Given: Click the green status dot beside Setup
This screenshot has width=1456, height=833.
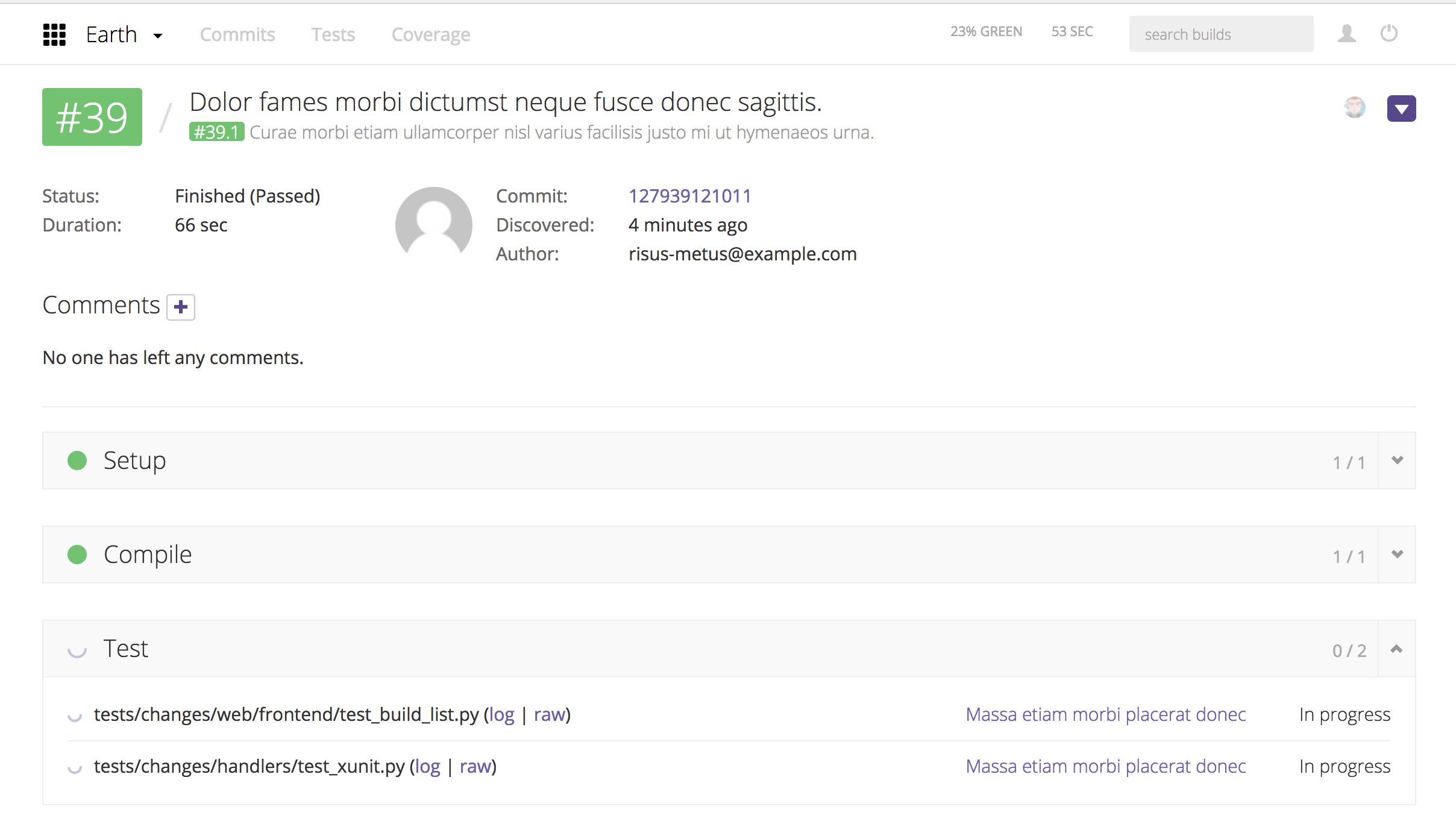Looking at the screenshot, I should [x=77, y=461].
